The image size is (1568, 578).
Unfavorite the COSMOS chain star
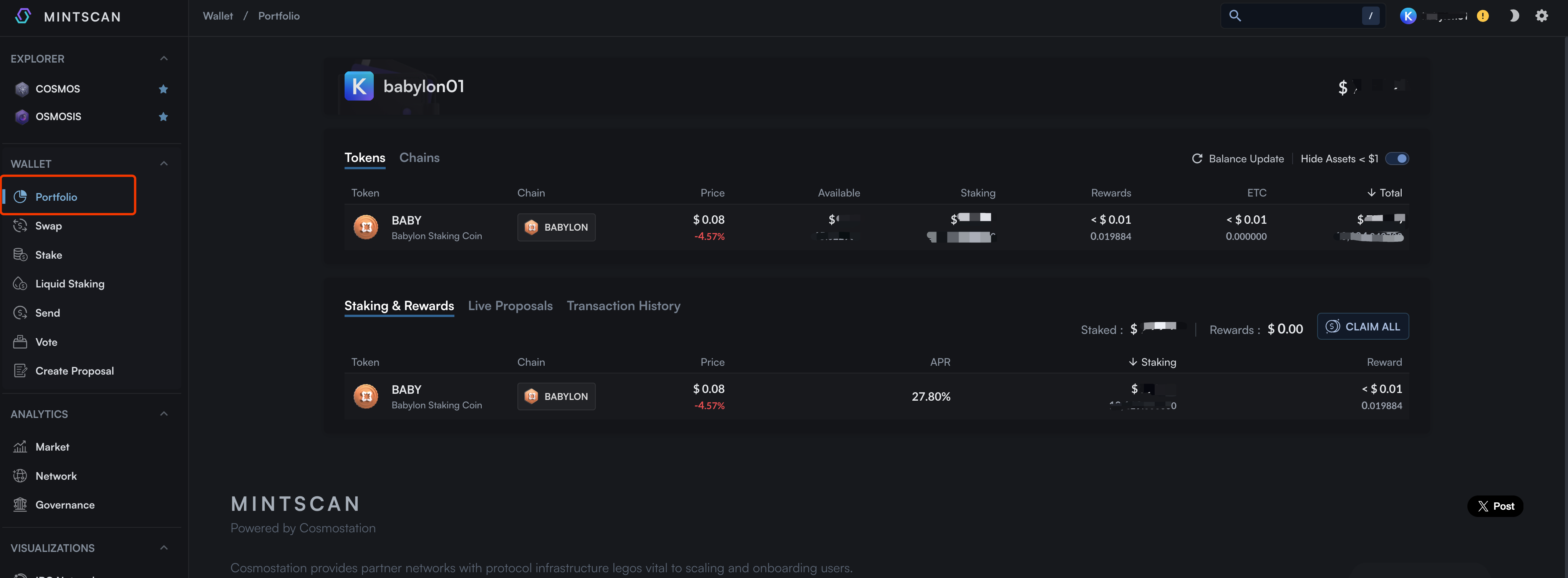click(163, 89)
